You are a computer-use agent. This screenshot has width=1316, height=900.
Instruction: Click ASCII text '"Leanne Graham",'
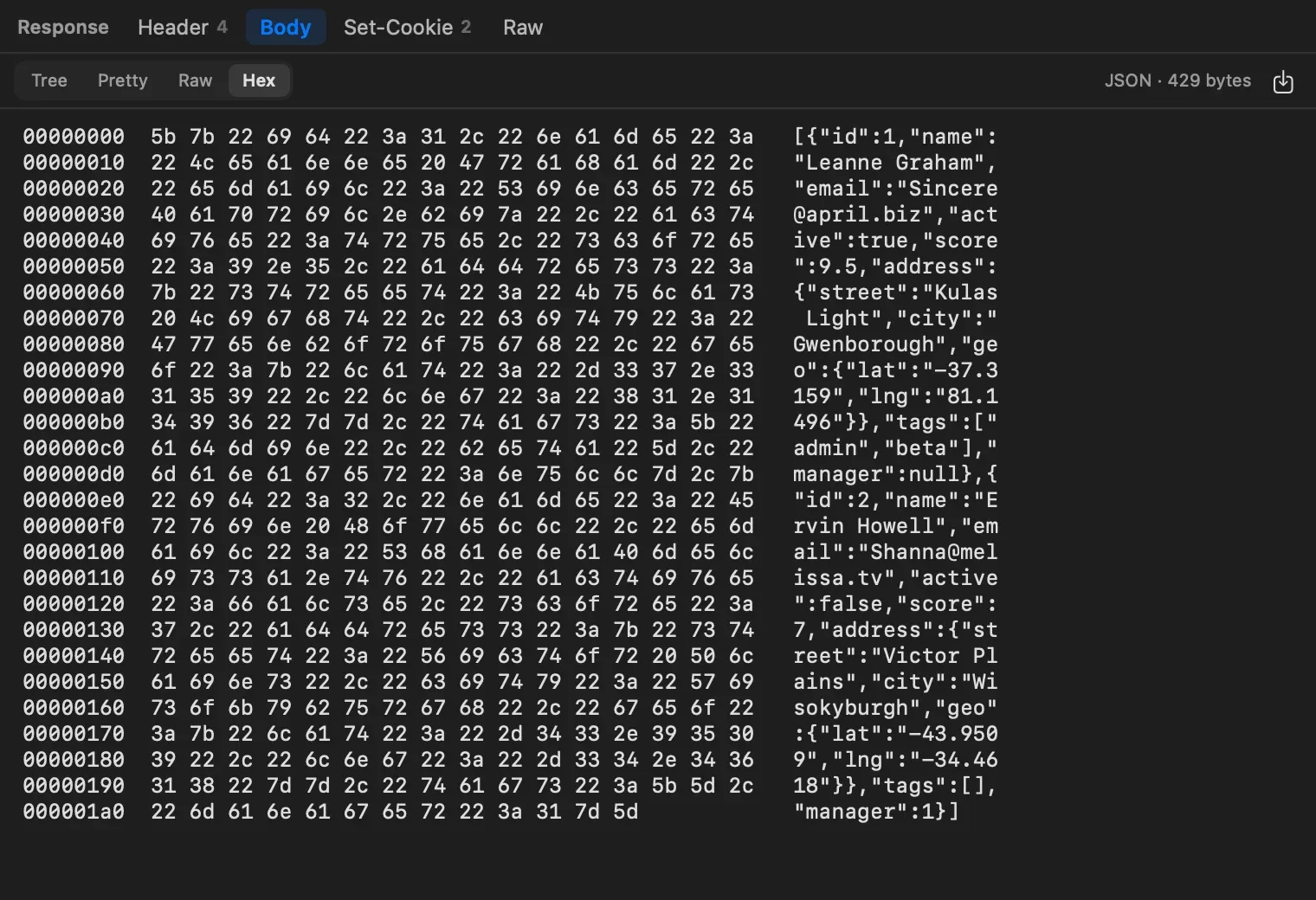[895, 163]
